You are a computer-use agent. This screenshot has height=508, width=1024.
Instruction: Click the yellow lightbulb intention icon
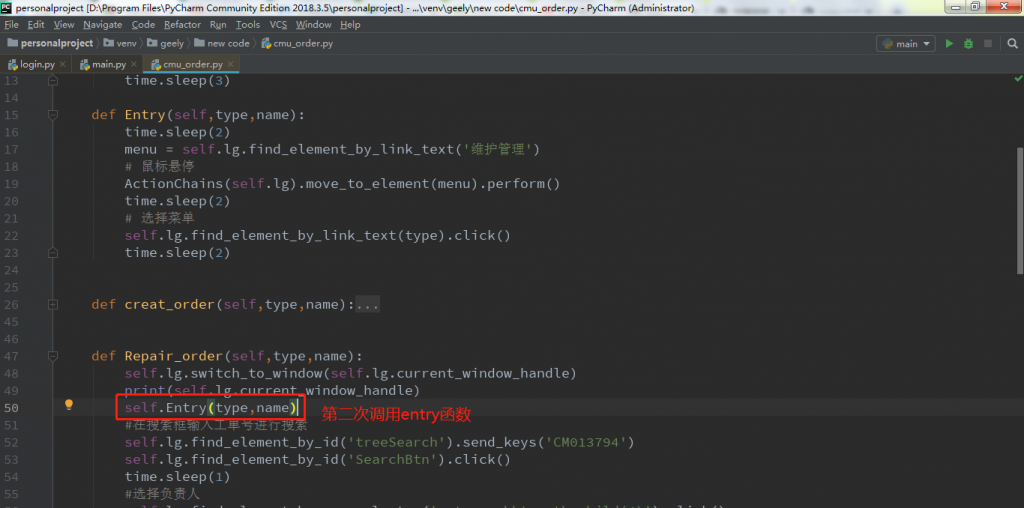pos(69,405)
